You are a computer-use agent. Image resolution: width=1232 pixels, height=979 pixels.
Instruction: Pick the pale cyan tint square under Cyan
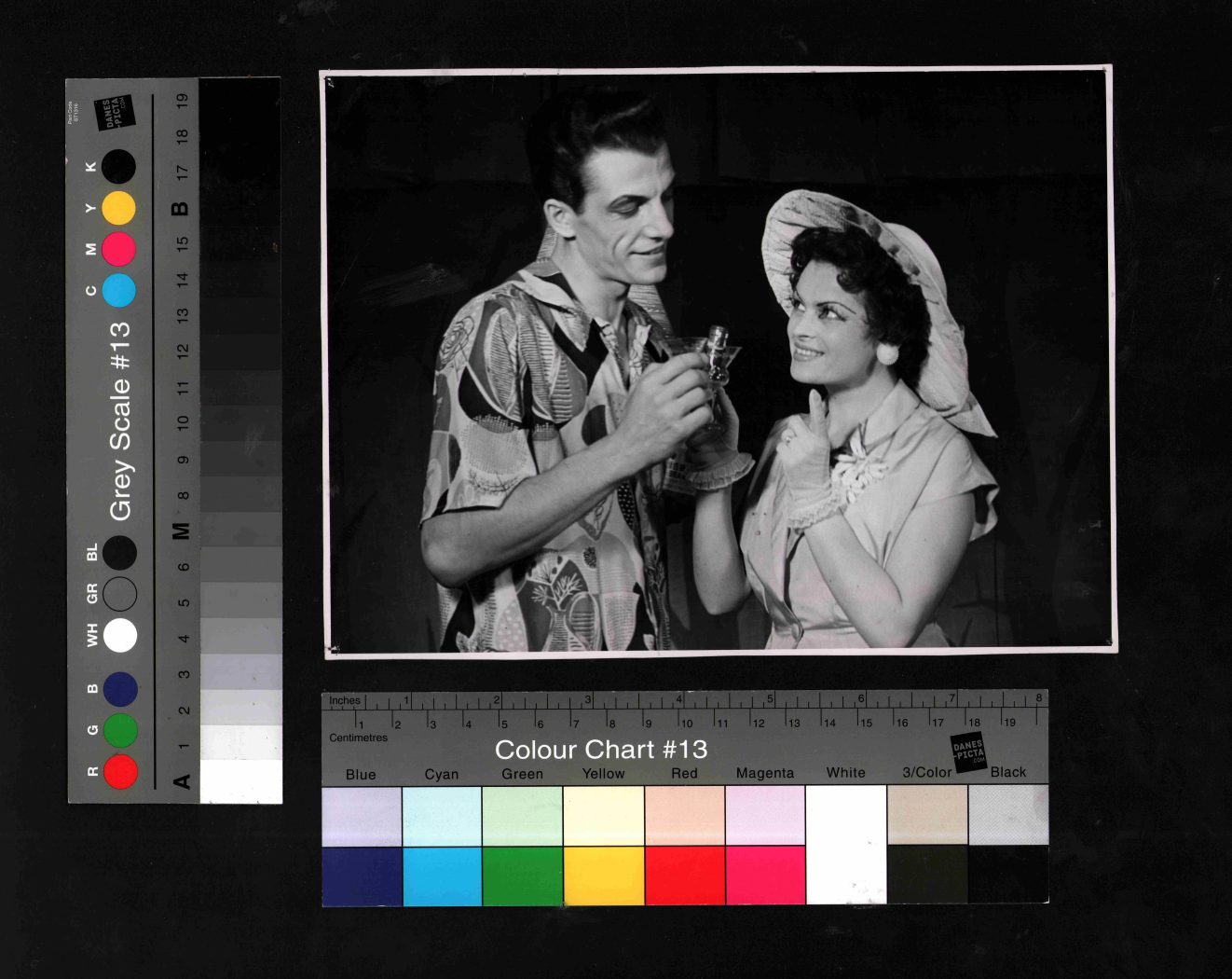point(442,815)
